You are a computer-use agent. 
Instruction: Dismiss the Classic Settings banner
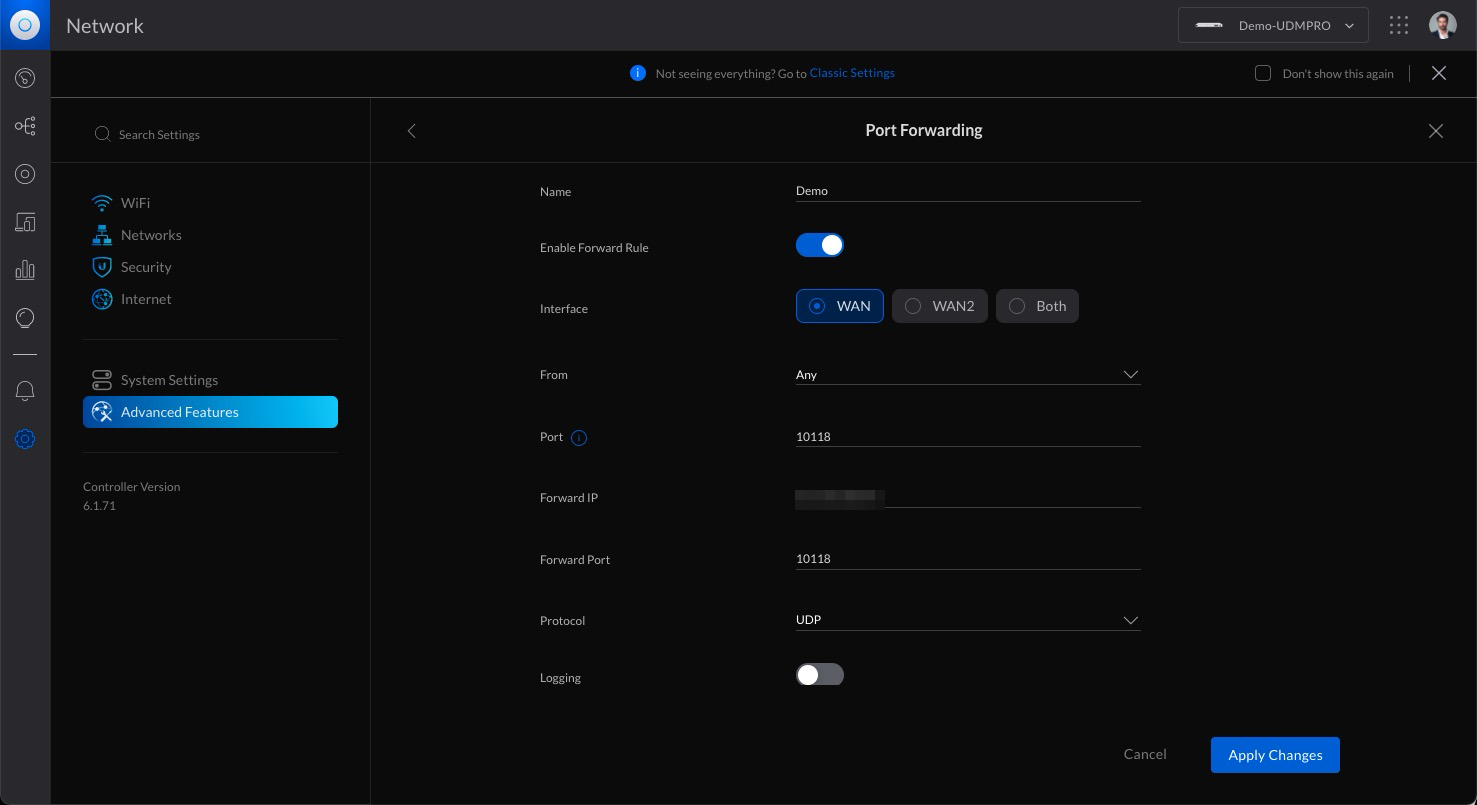coord(1439,73)
